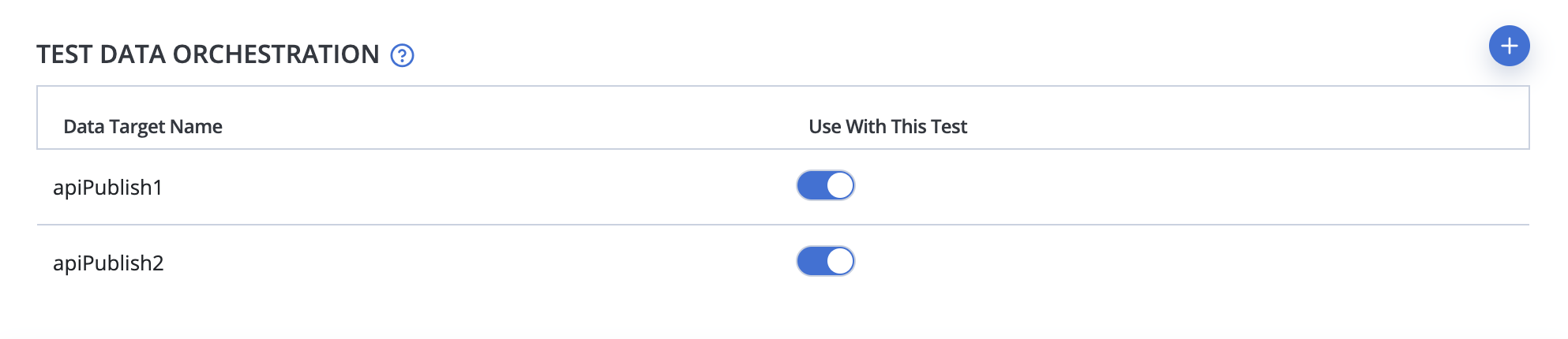Select the apiPublish2 data target name
Image resolution: width=1568 pixels, height=339 pixels.
(x=108, y=263)
